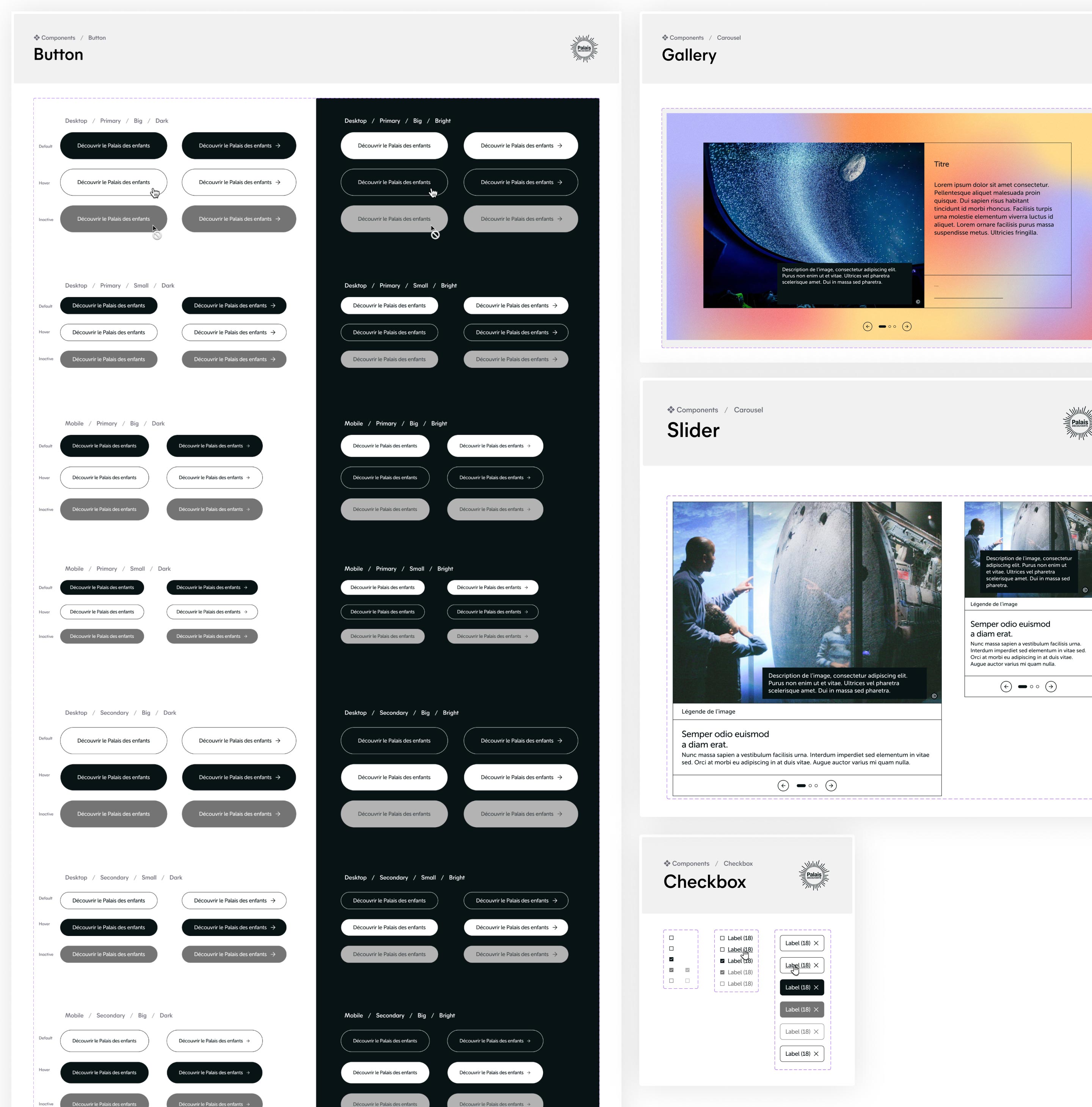Click diamond Components icon in Gallery breadcrumb
The height and width of the screenshot is (1107, 1092).
tap(665, 38)
